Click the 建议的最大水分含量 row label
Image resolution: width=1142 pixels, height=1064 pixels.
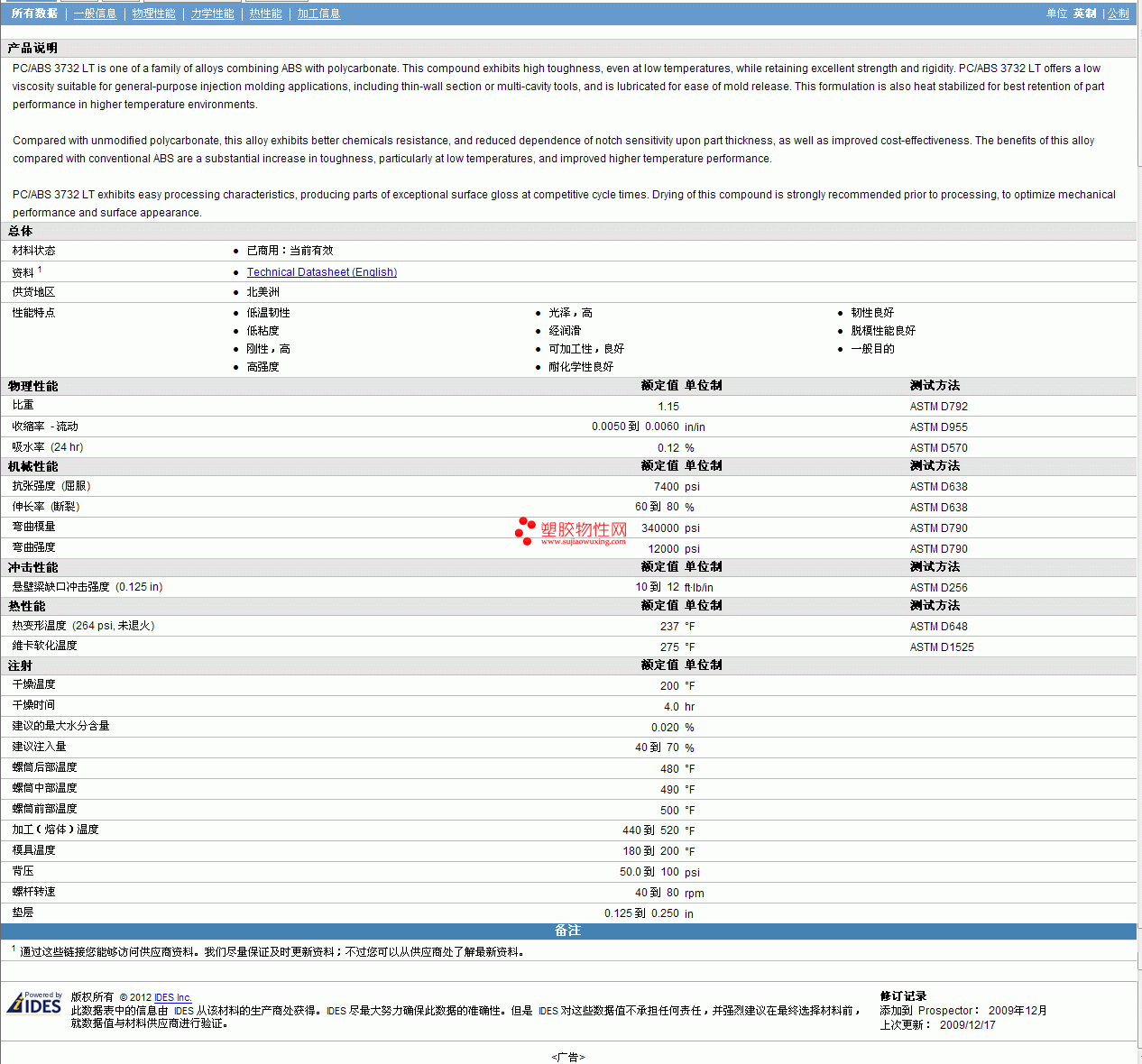click(61, 726)
